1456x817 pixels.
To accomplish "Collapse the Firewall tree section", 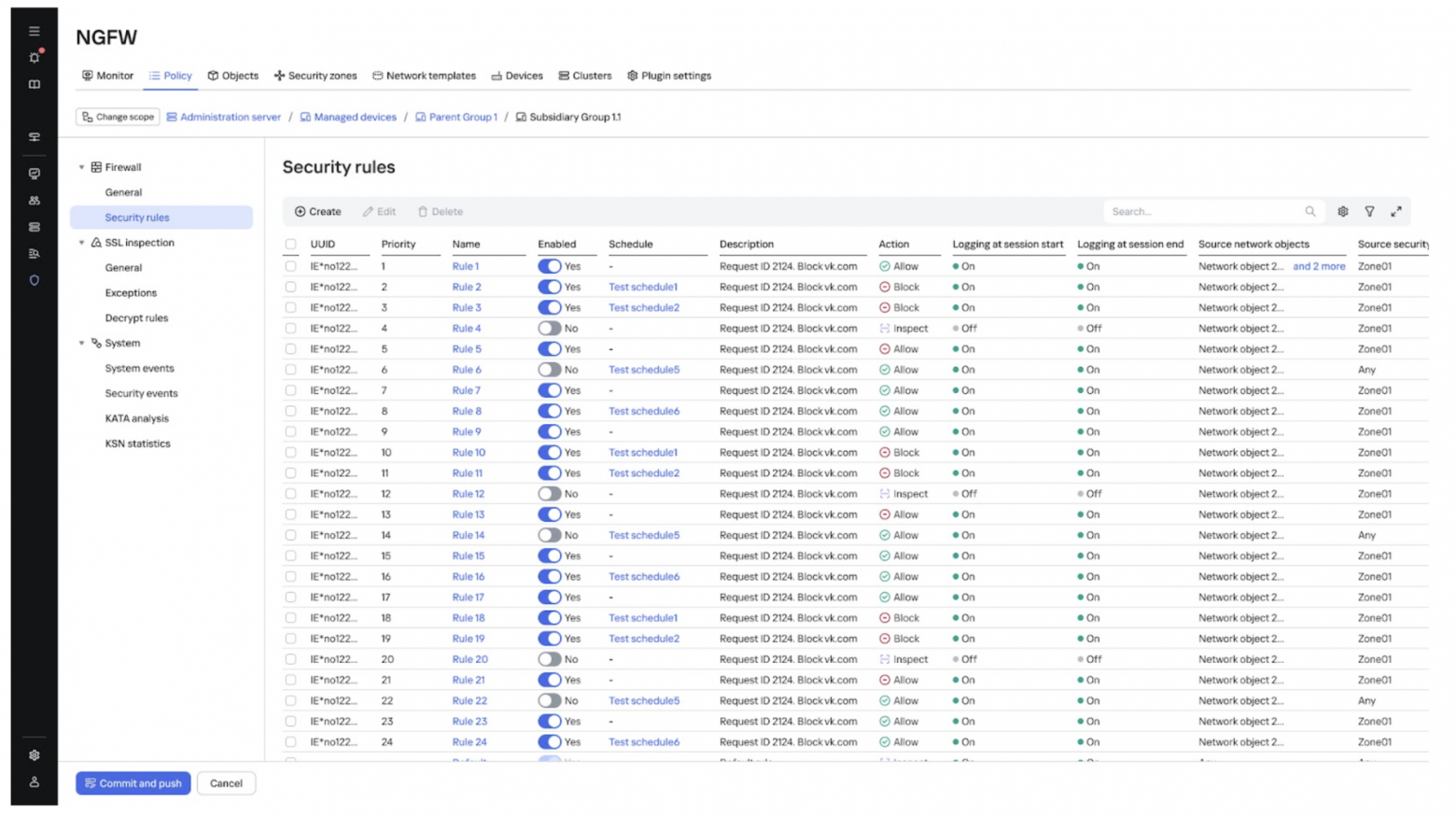I will [x=81, y=168].
